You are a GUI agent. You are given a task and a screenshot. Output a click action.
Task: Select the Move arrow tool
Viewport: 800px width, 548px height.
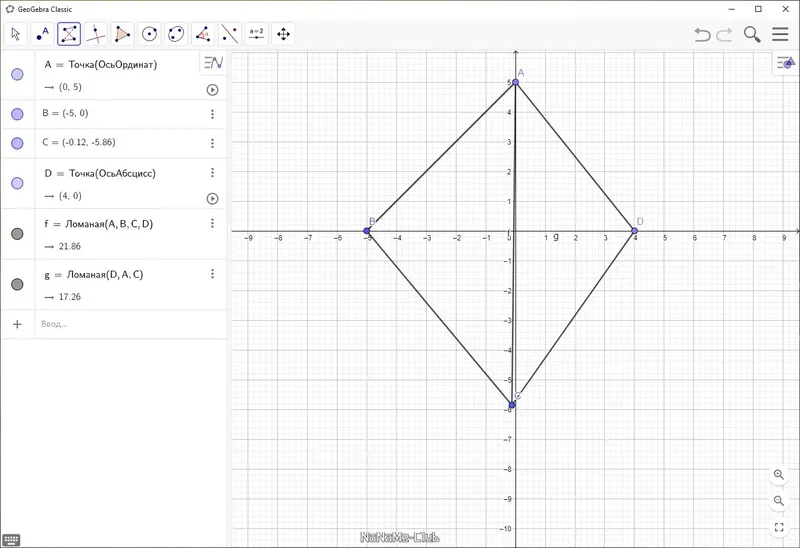pos(15,34)
